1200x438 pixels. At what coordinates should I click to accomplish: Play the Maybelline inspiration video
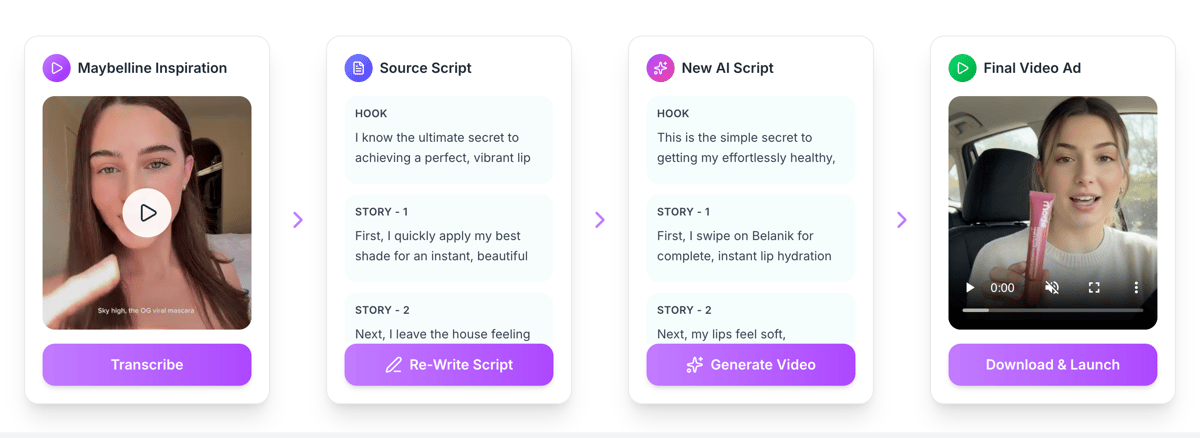coord(147,213)
